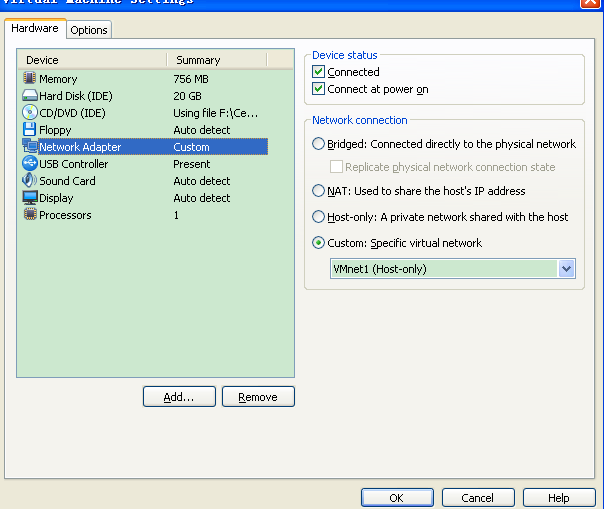Click the Sound Card speaker icon
The width and height of the screenshot is (604, 509).
pyautogui.click(x=29, y=180)
